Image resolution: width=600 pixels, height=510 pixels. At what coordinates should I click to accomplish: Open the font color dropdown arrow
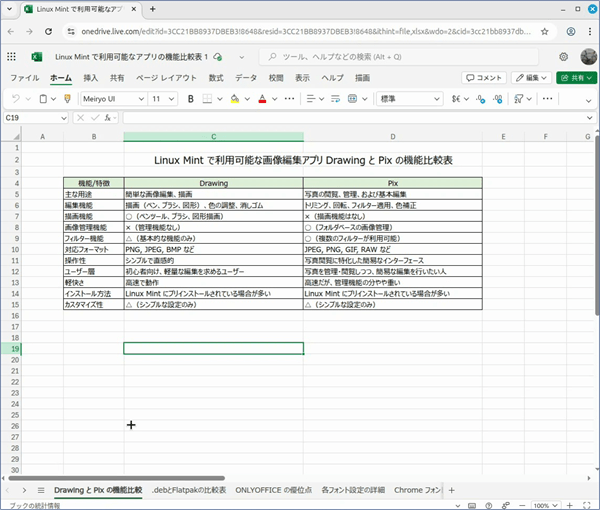[275, 99]
